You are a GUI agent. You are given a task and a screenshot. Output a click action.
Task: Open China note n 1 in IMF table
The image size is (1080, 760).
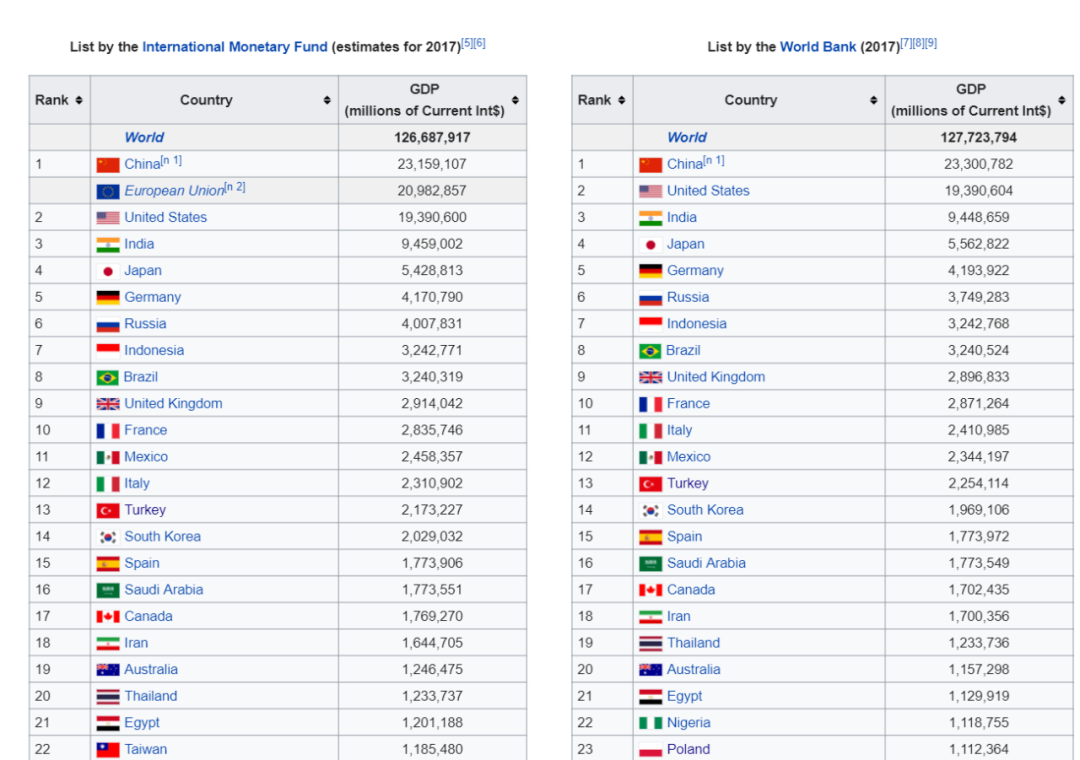[172, 161]
